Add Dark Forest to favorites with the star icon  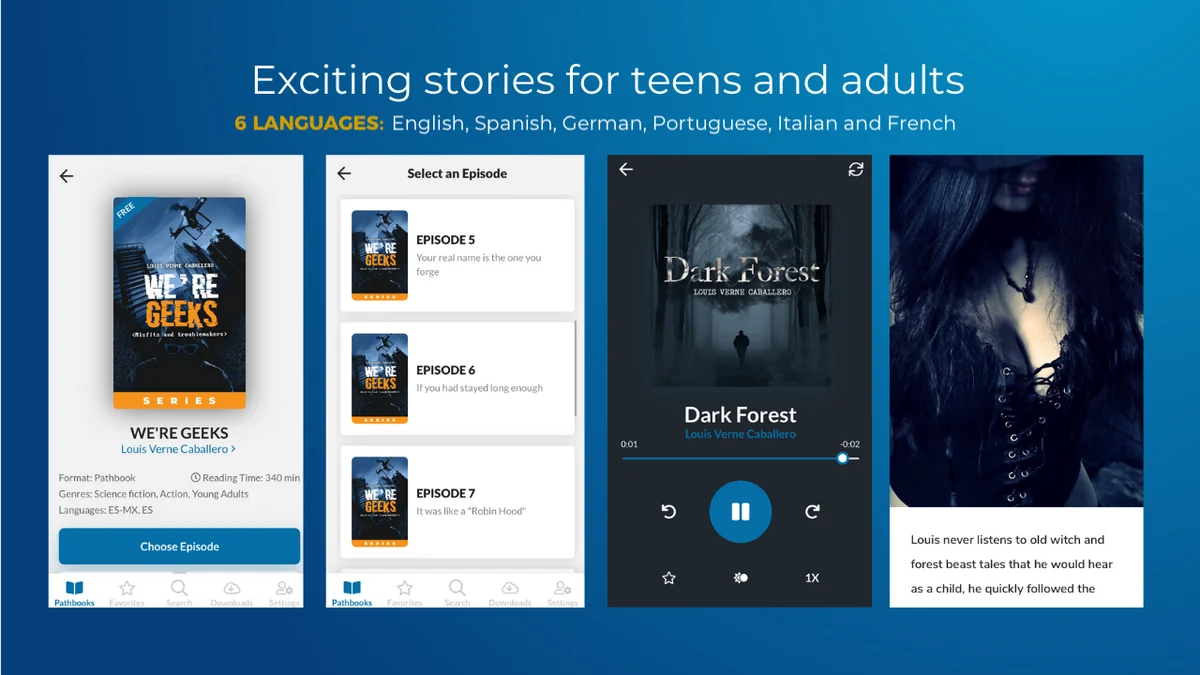click(x=669, y=578)
